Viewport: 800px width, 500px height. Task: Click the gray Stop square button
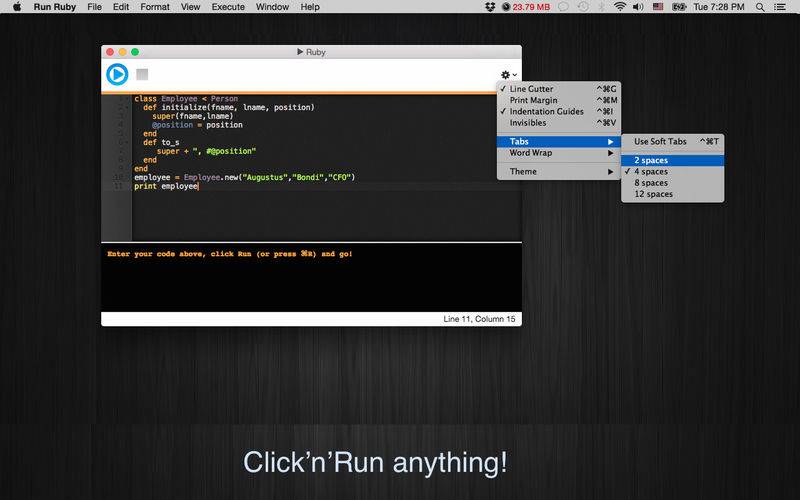(x=142, y=74)
